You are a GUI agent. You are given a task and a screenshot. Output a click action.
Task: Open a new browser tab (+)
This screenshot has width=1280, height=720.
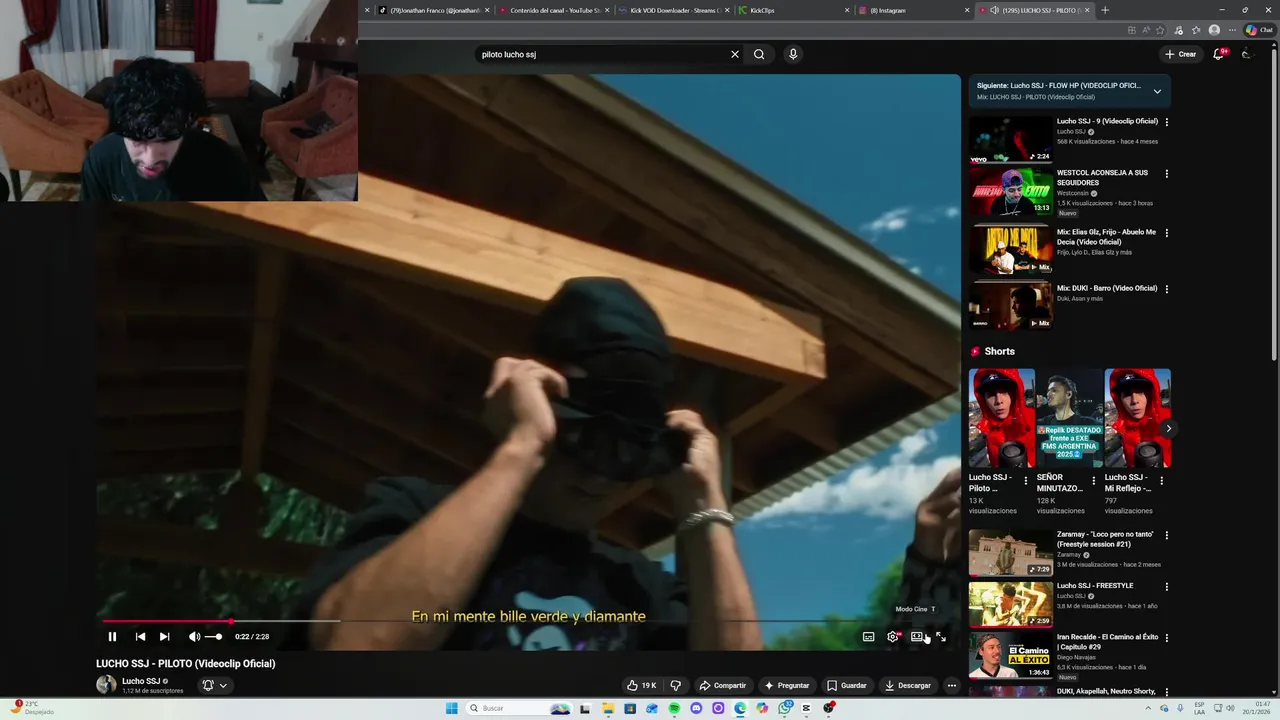[x=1105, y=10]
